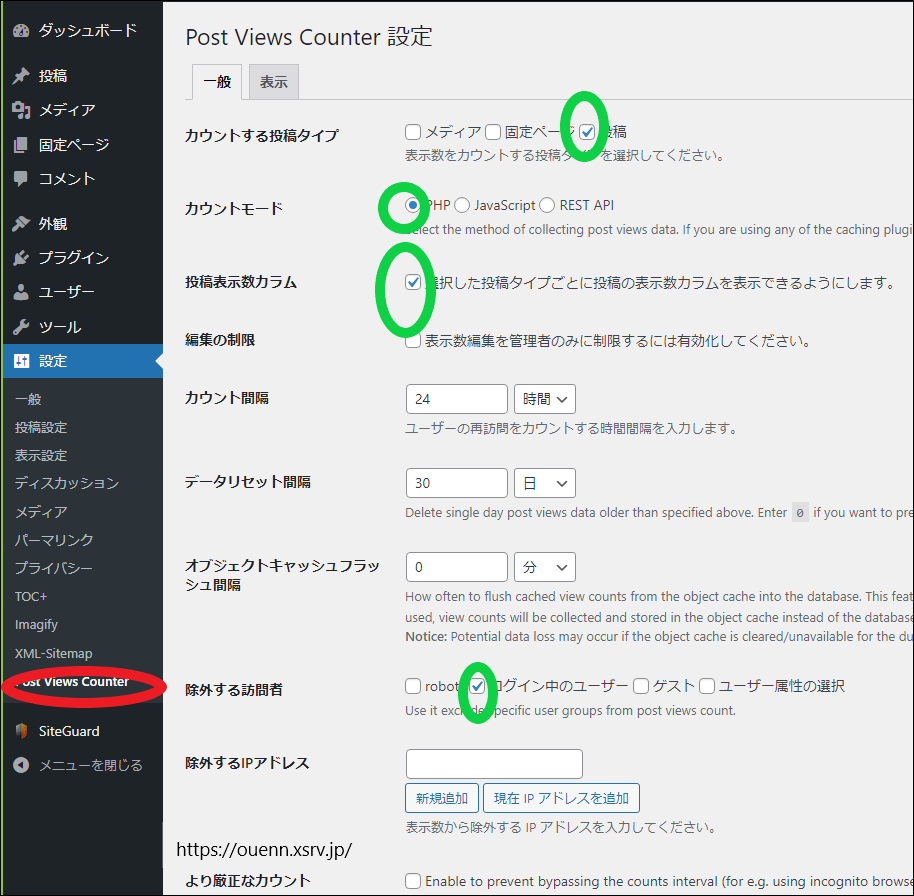Click the cache flush interval field showing 0
The height and width of the screenshot is (896, 914).
456,567
